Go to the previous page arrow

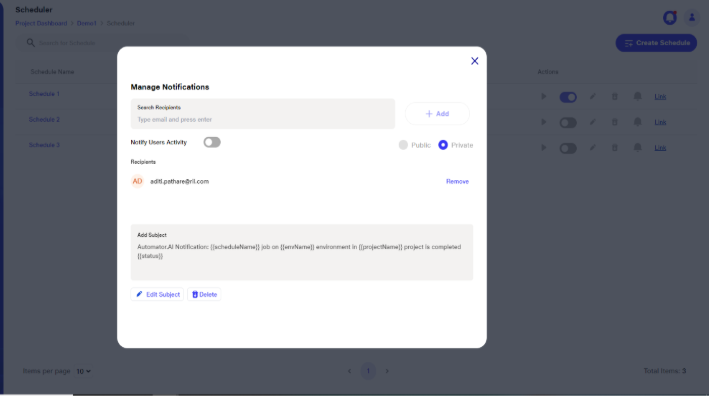pyautogui.click(x=349, y=371)
